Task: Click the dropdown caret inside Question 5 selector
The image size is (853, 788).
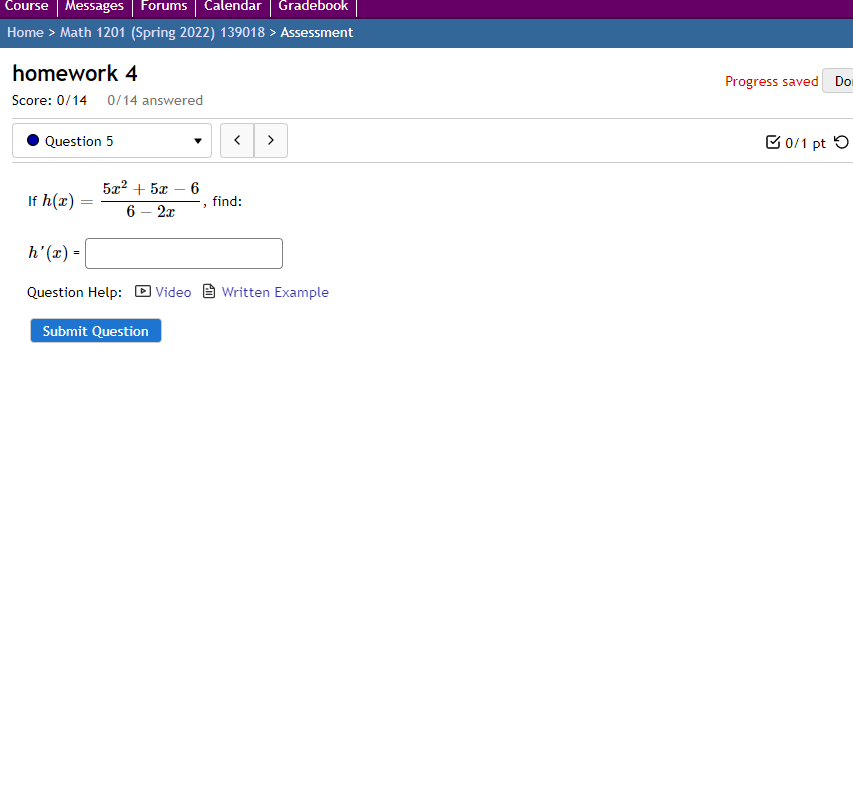Action: tap(197, 141)
